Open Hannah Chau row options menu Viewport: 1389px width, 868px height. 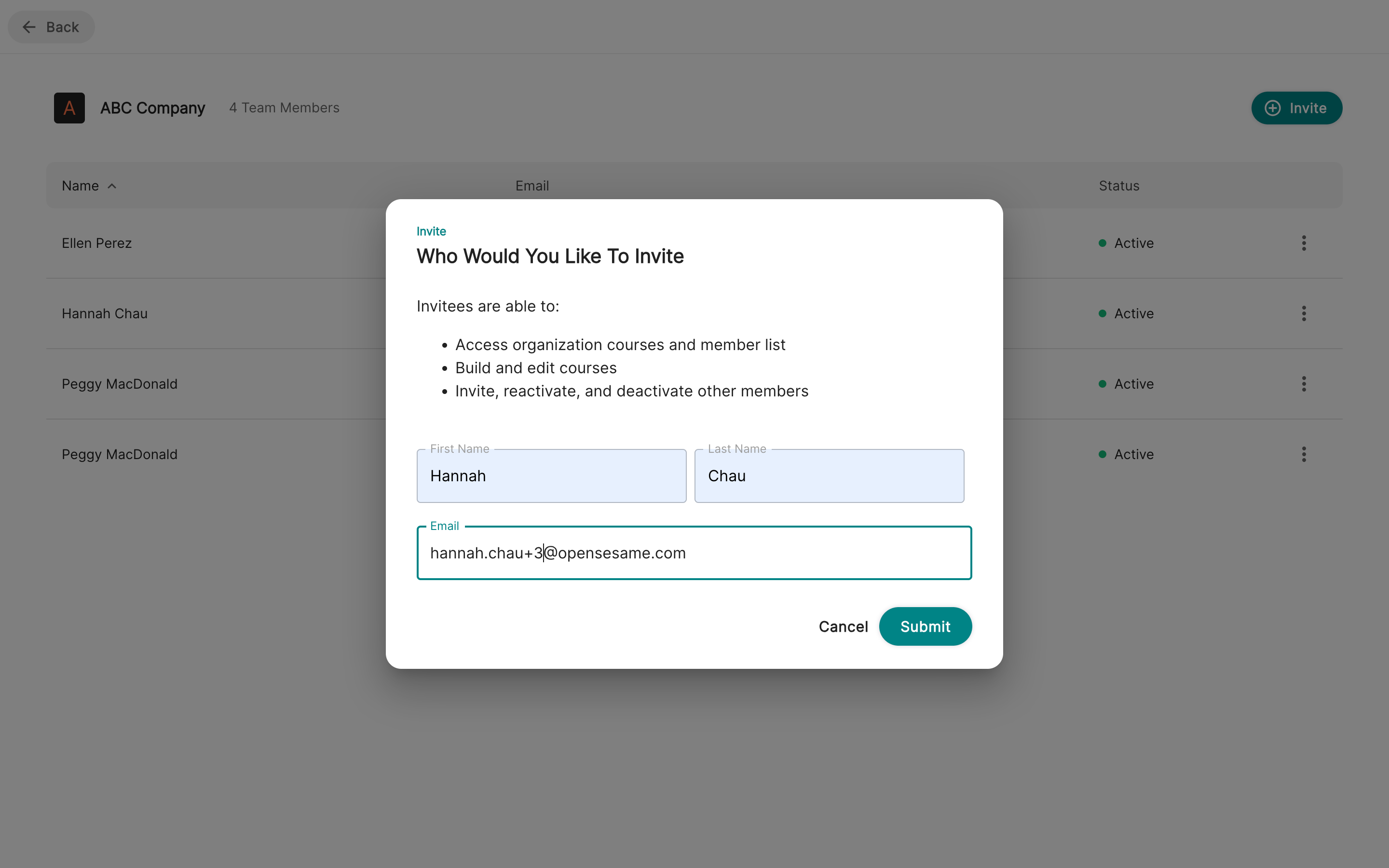1304,313
